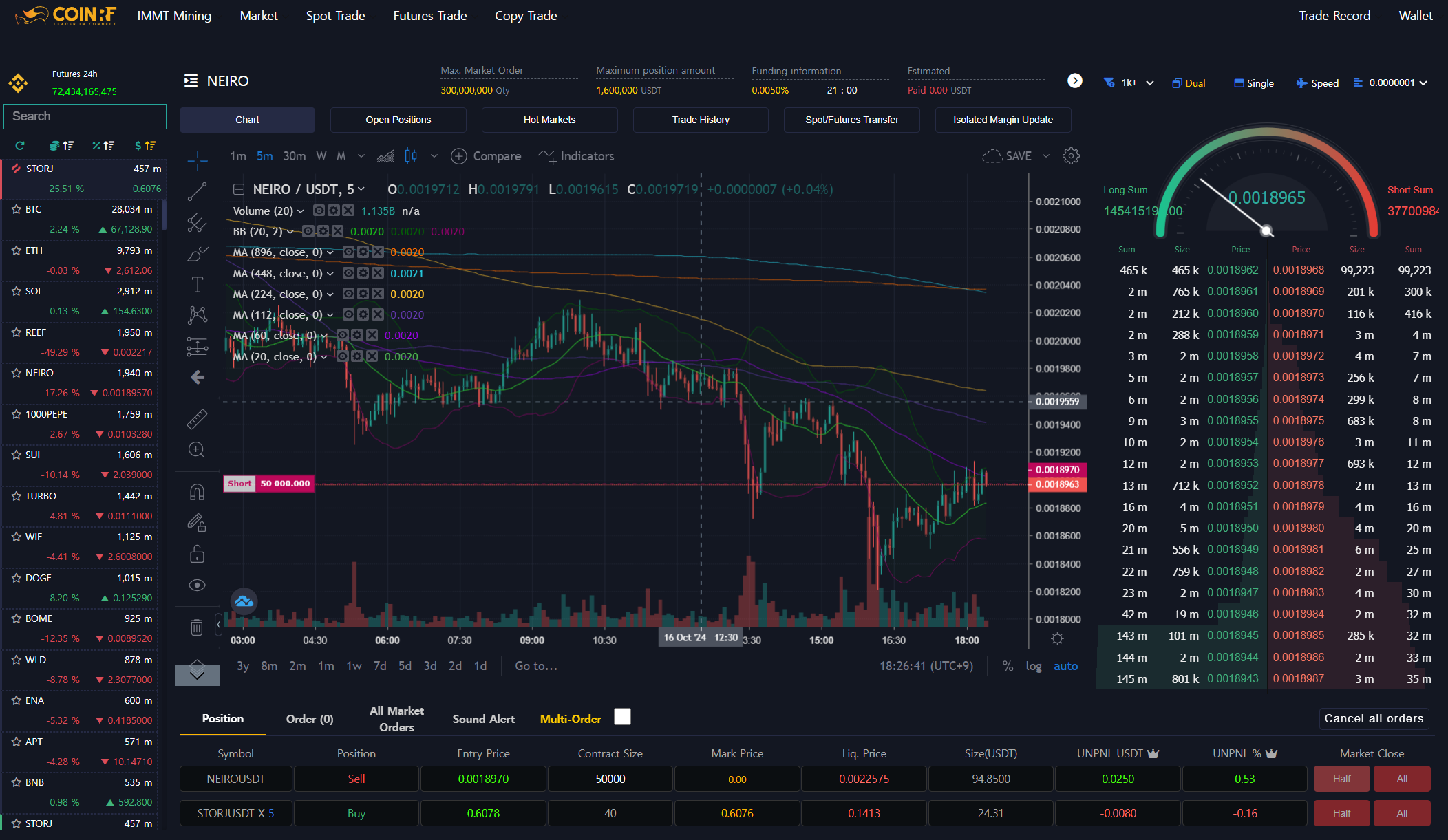Viewport: 1448px width, 840px height.
Task: Open the 0.0000001 precision dropdown
Action: click(x=1397, y=83)
